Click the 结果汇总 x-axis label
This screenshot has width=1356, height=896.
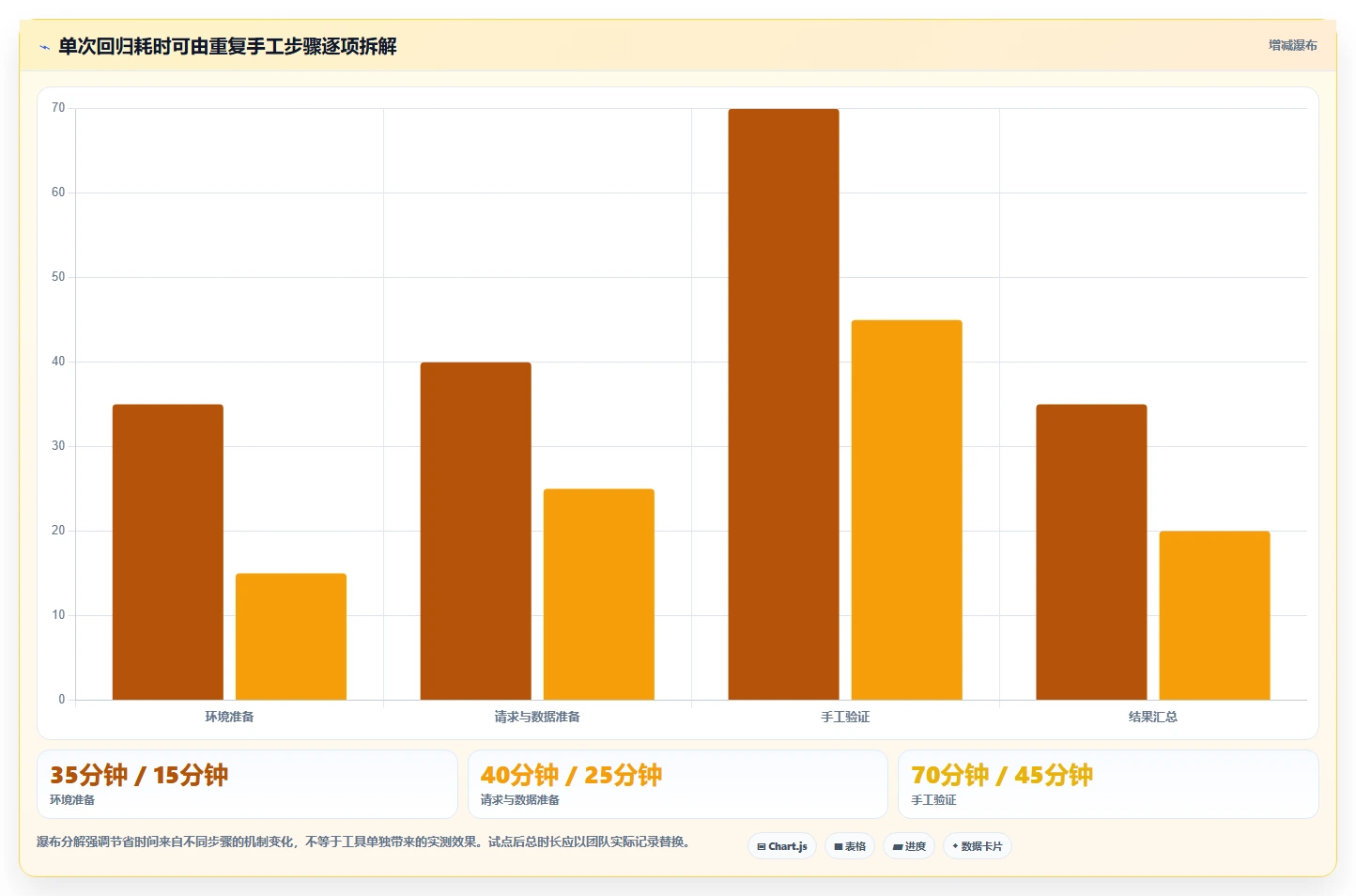[x=1153, y=717]
